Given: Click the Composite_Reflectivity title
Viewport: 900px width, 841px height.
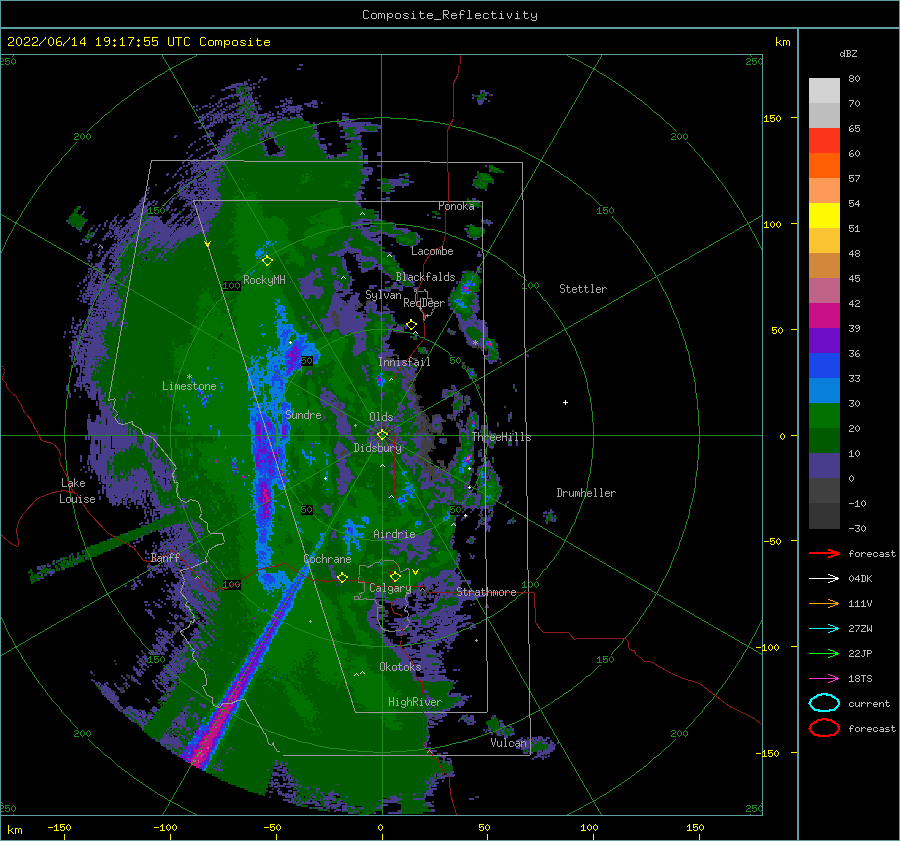Looking at the screenshot, I should 450,15.
